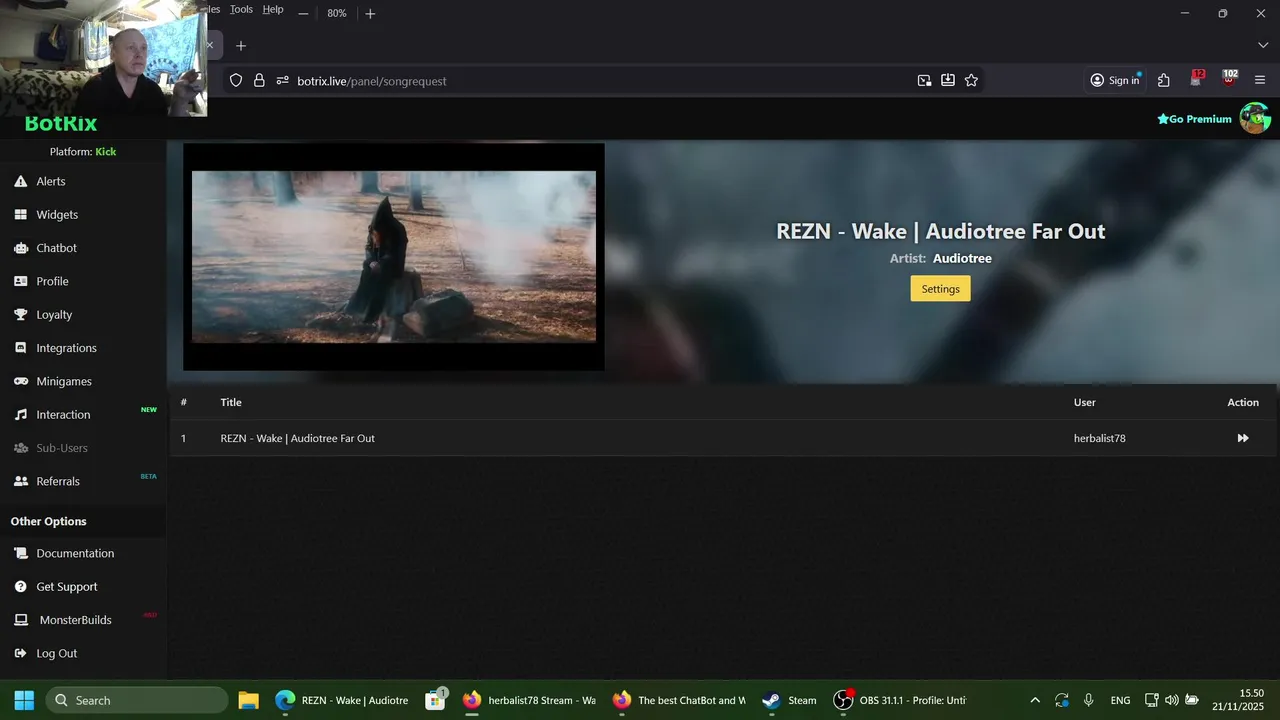Skip the REZN - Wake song
This screenshot has width=1280, height=720.
[x=1243, y=438]
